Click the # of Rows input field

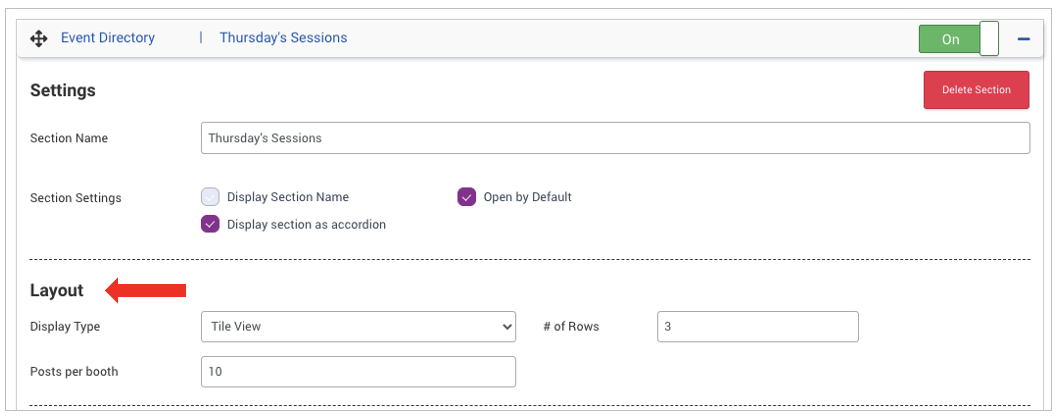coord(757,326)
